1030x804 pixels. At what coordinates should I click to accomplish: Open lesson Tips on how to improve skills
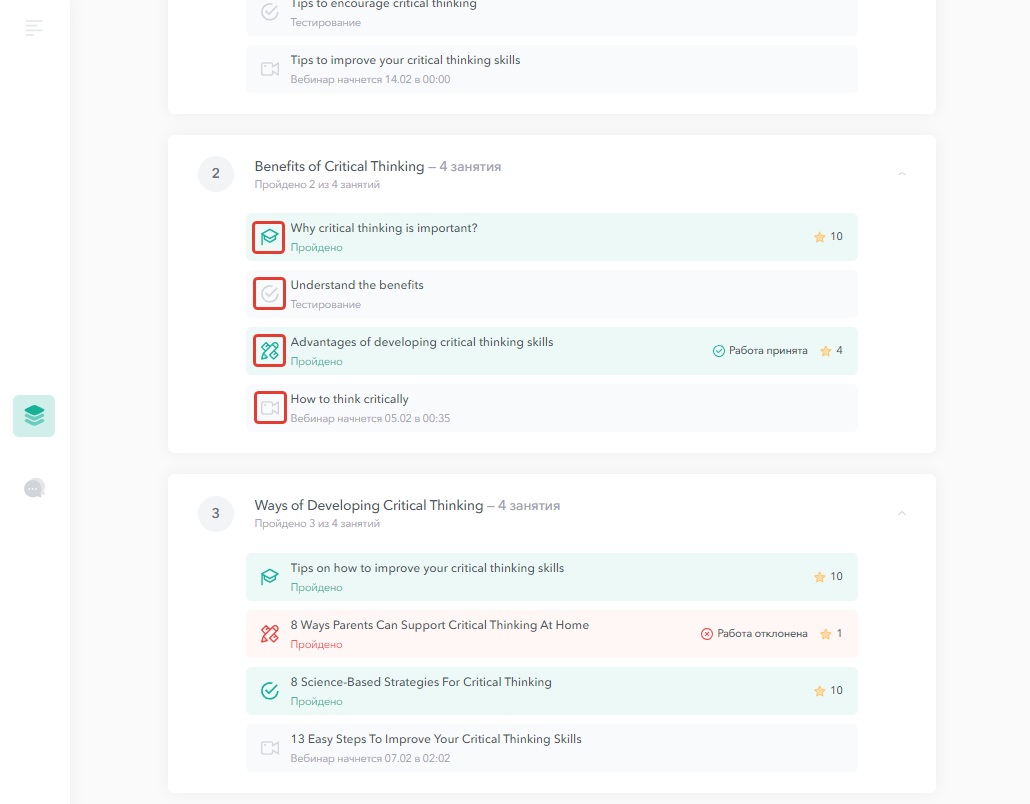(x=552, y=577)
